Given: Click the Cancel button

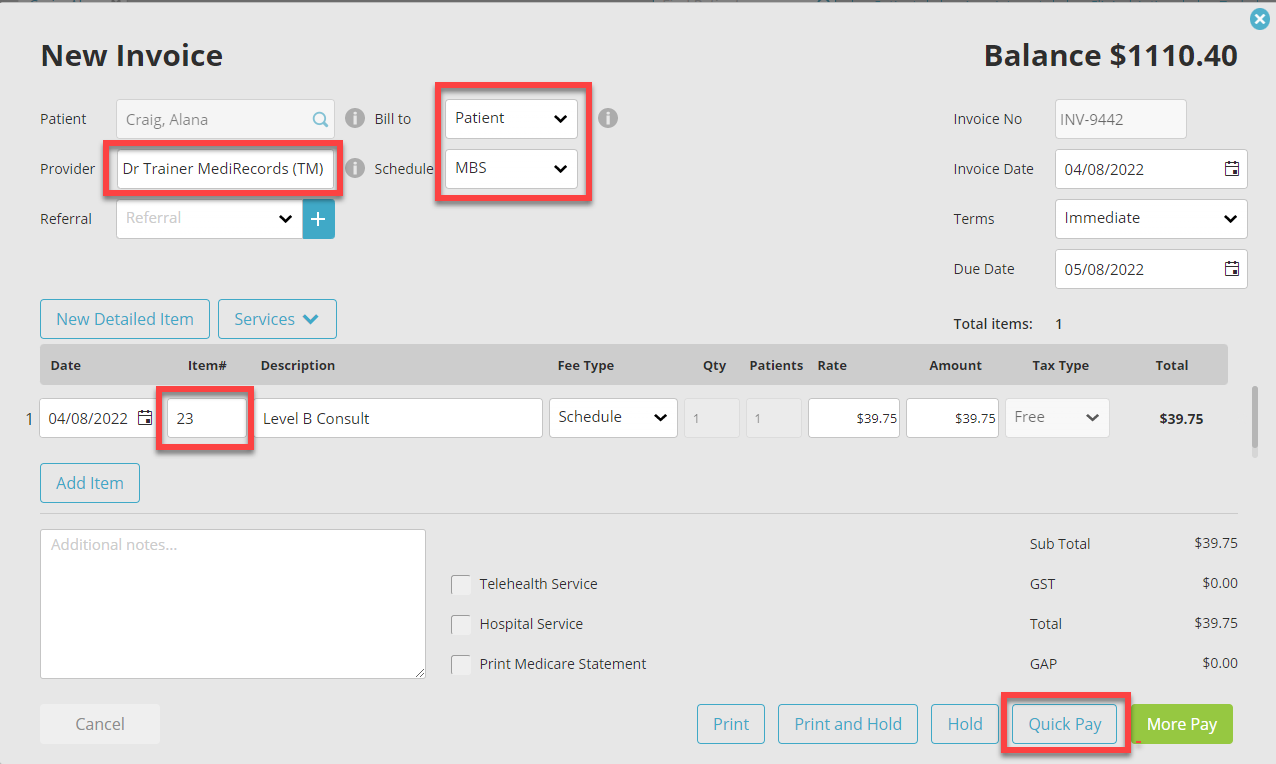Looking at the screenshot, I should coord(100,724).
